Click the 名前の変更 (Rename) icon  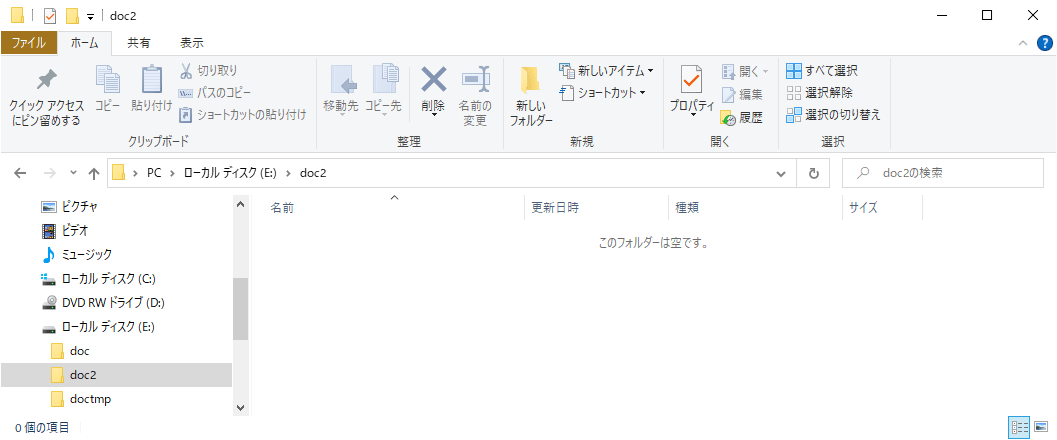click(x=474, y=80)
